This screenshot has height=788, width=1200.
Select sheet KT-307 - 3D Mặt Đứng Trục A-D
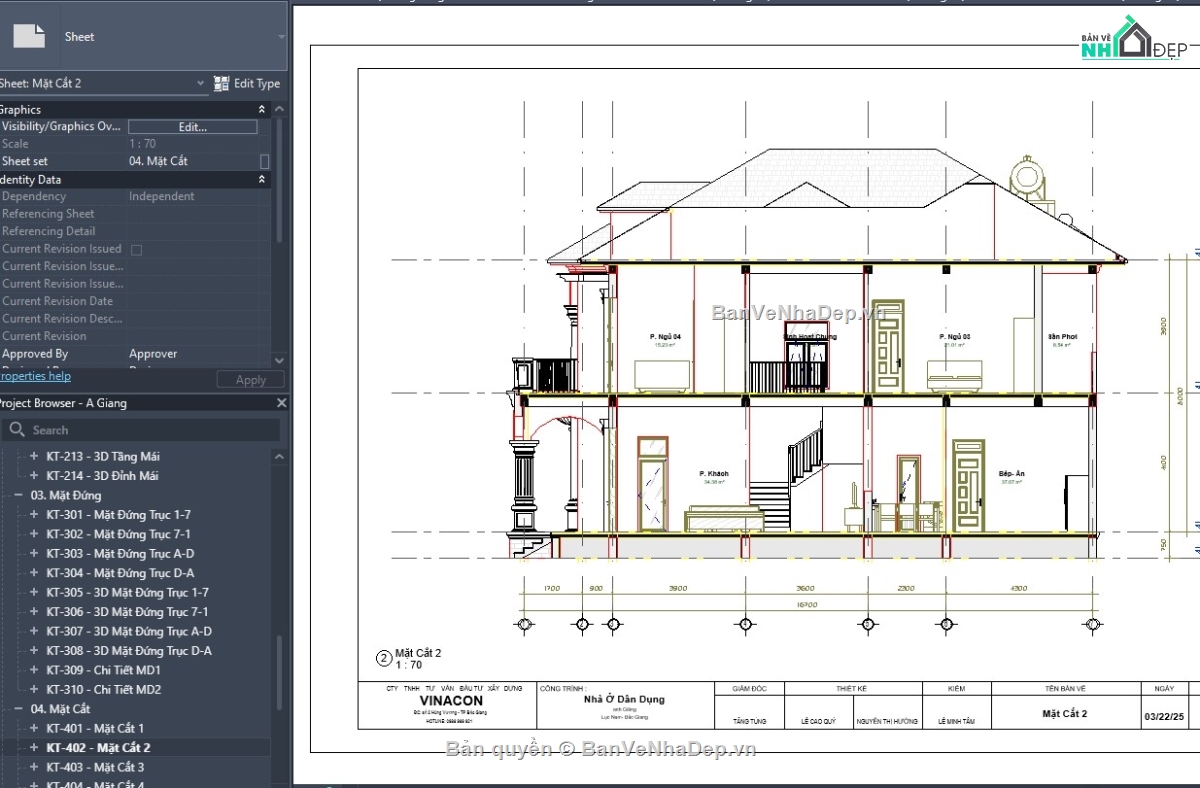[x=129, y=631]
